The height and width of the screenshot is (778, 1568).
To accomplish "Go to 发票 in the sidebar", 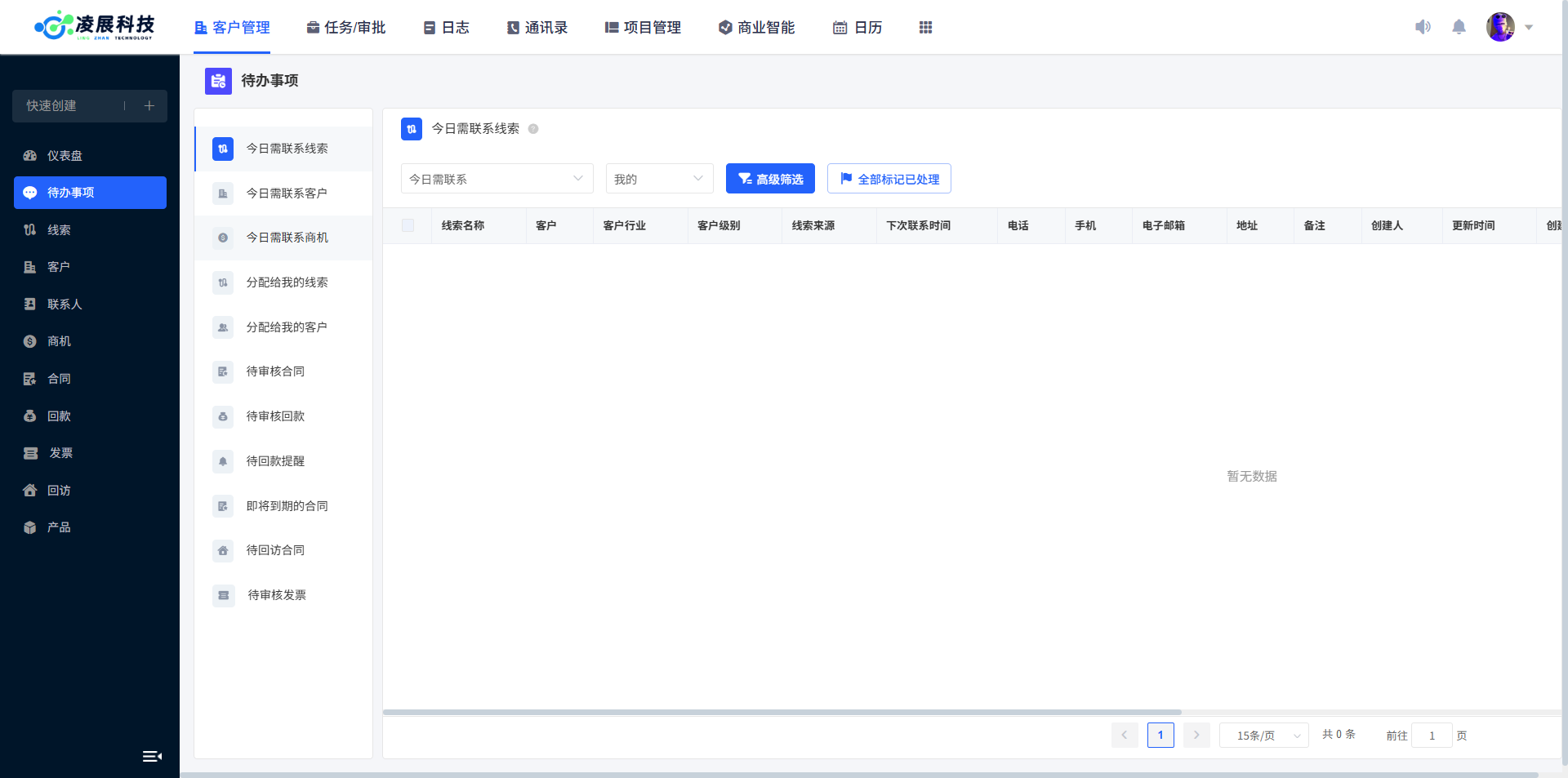I will pos(60,453).
